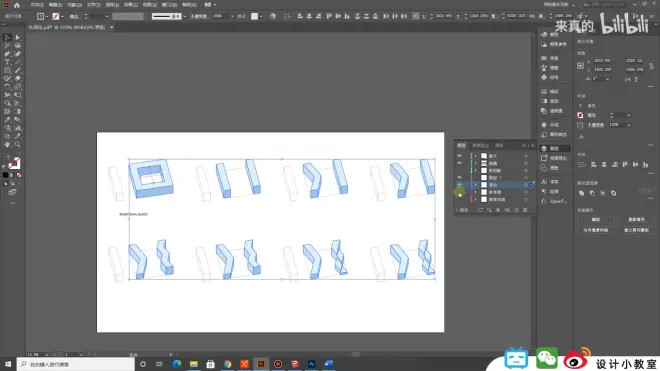Select the Paintbrush tool
Image resolution: width=660 pixels, height=371 pixels.
[x=18, y=70]
